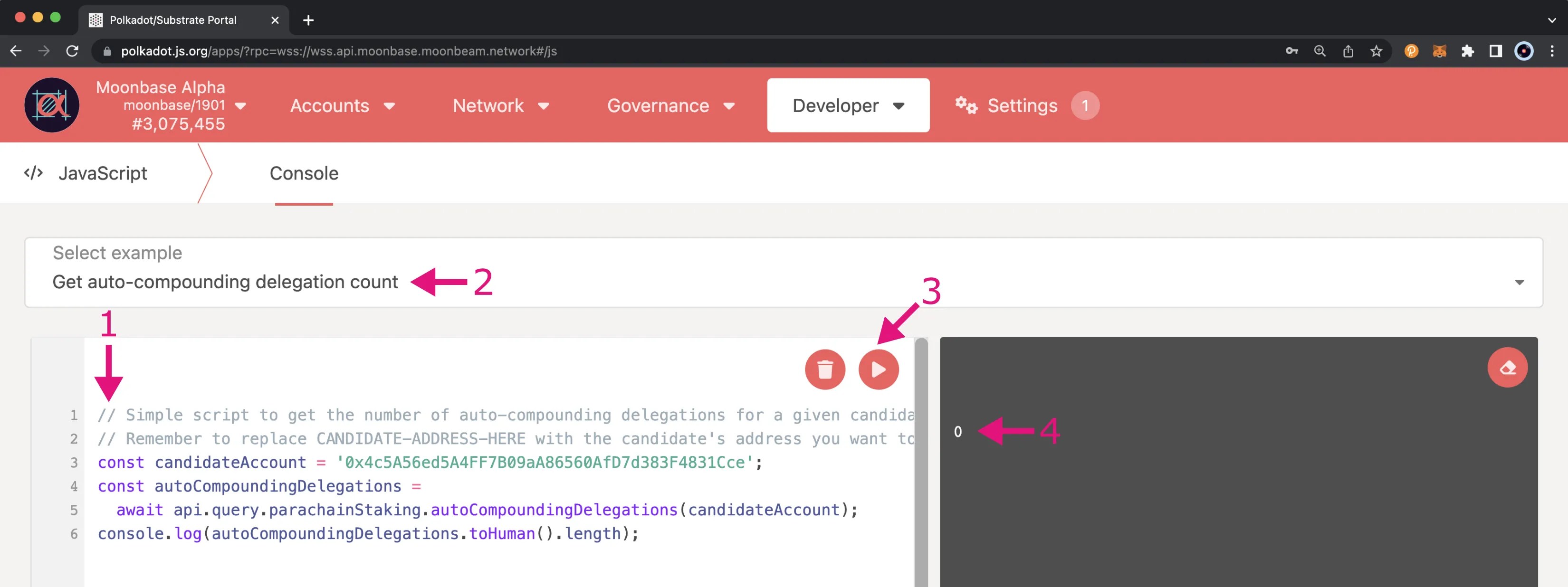The height and width of the screenshot is (587, 1568).
Task: Reload the page
Action: click(x=72, y=51)
